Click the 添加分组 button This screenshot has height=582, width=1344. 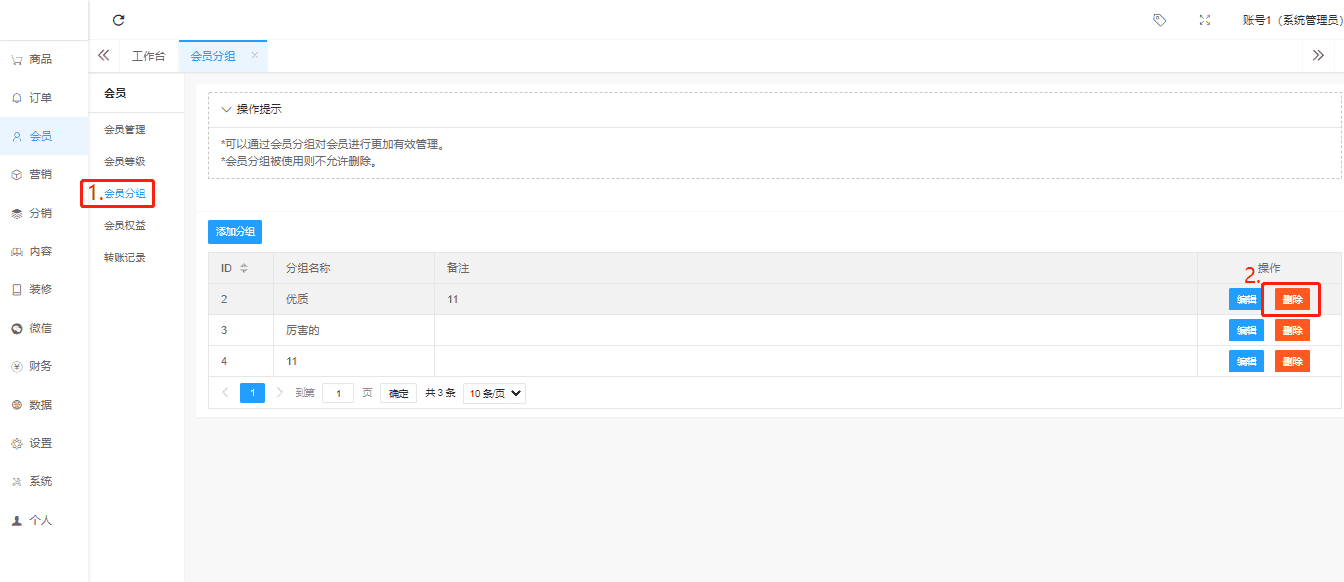click(235, 232)
